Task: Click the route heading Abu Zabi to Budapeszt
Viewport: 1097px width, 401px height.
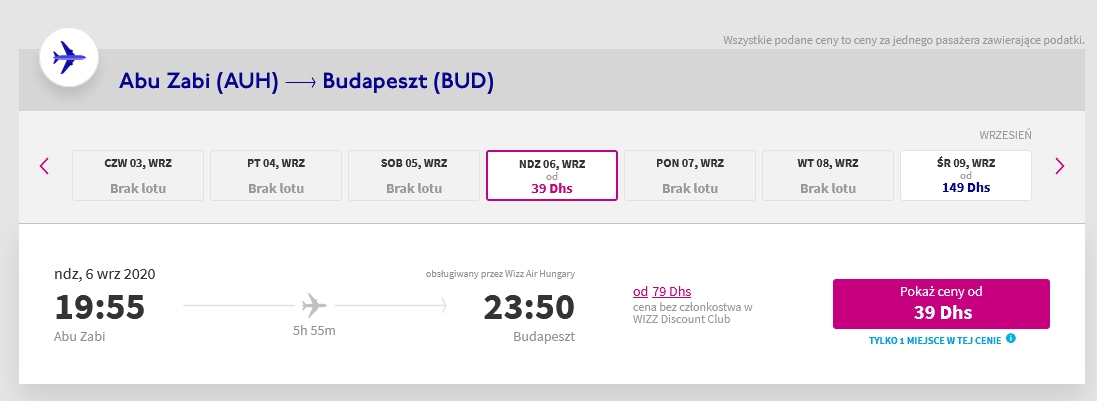Action: 306,81
